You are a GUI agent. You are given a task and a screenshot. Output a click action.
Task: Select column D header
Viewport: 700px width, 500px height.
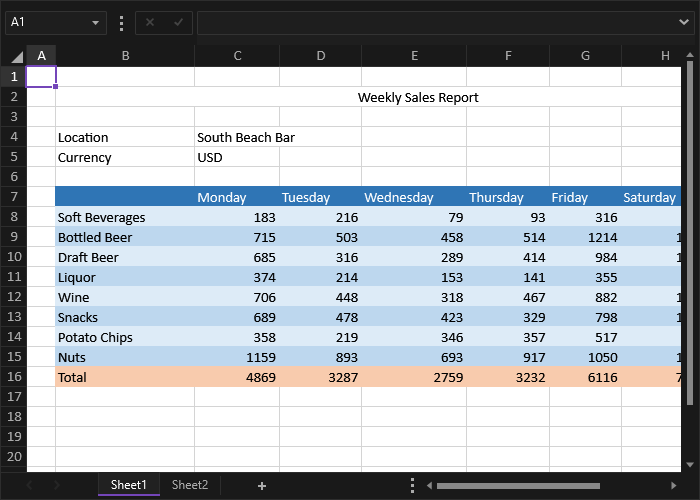point(321,56)
